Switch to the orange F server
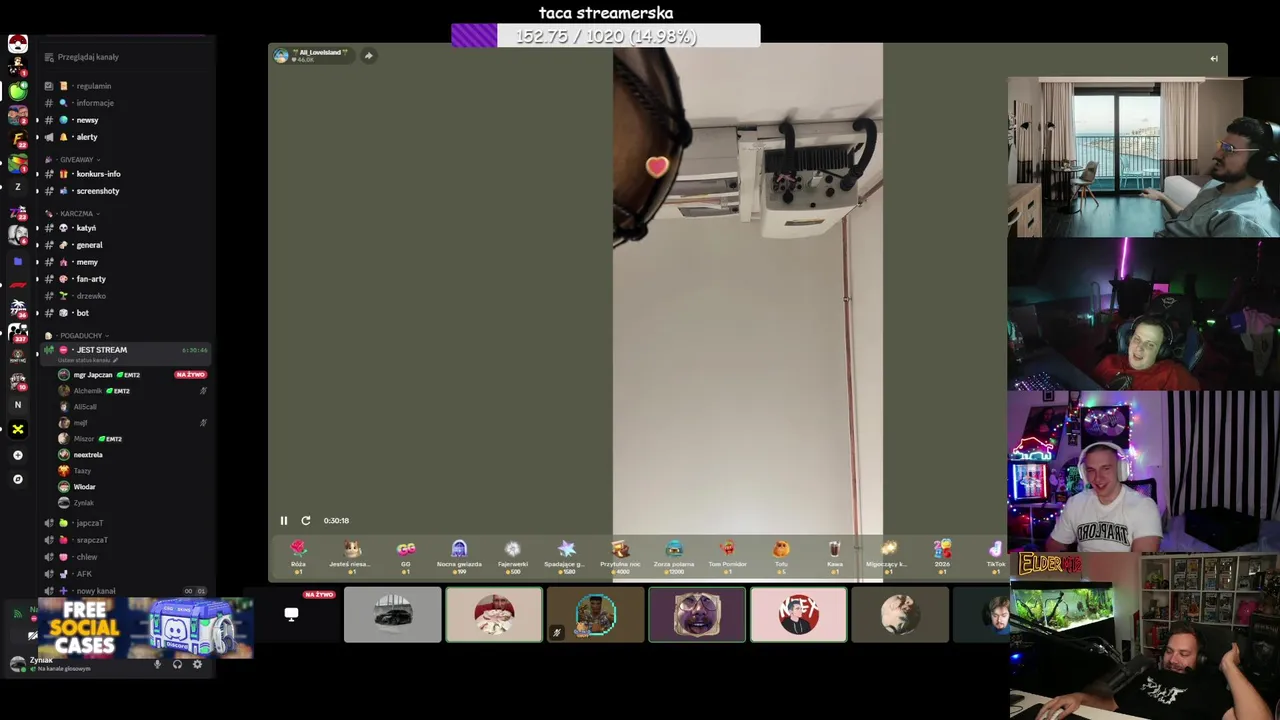This screenshot has height=720, width=1280. 18,139
